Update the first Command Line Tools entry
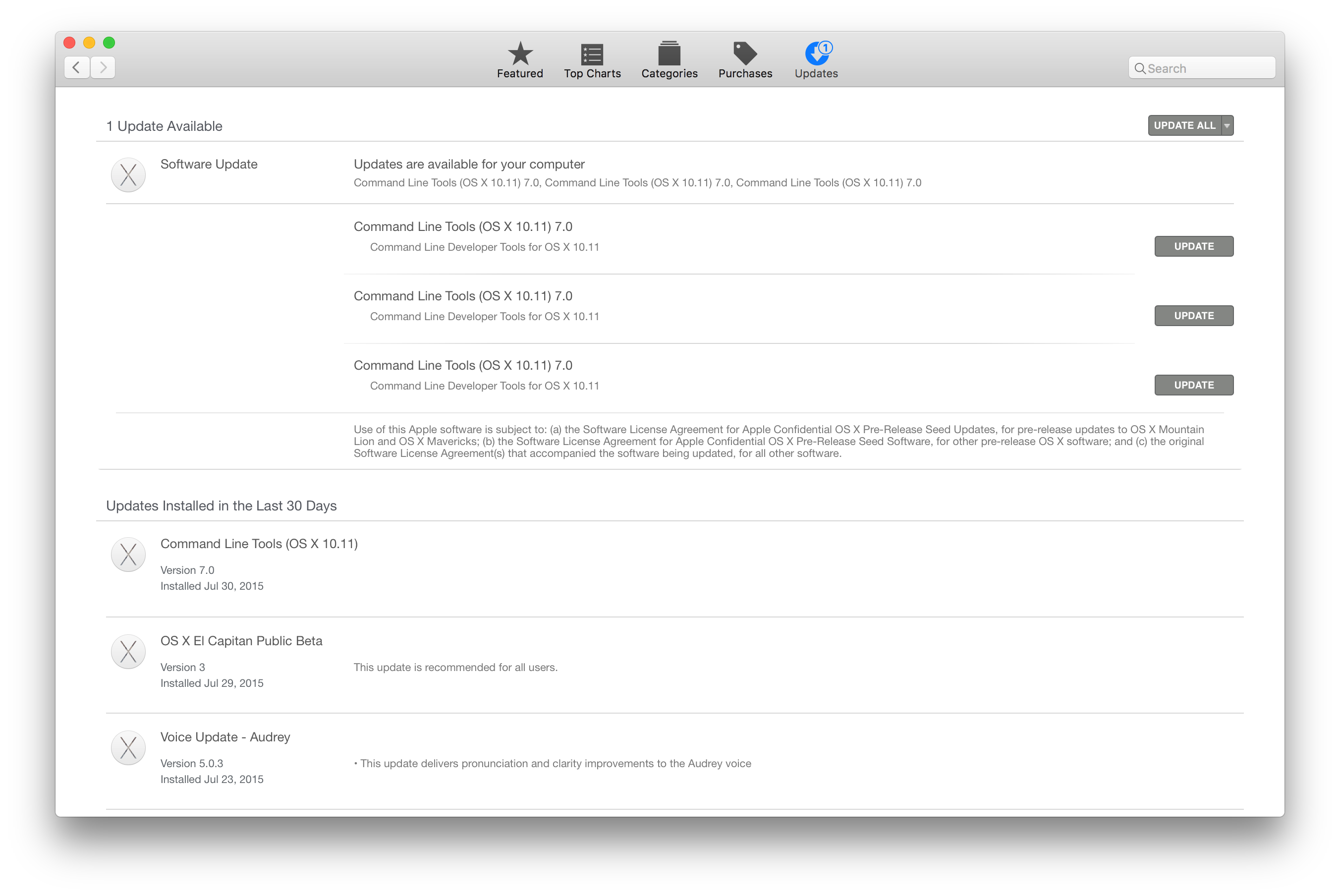Screen dimensions: 1340x896 pyautogui.click(x=1194, y=246)
